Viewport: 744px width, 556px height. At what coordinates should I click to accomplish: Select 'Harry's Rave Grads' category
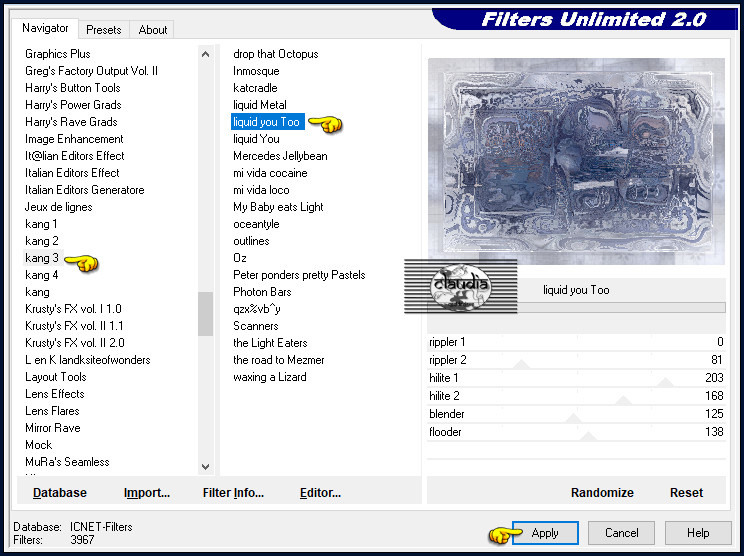tap(71, 122)
